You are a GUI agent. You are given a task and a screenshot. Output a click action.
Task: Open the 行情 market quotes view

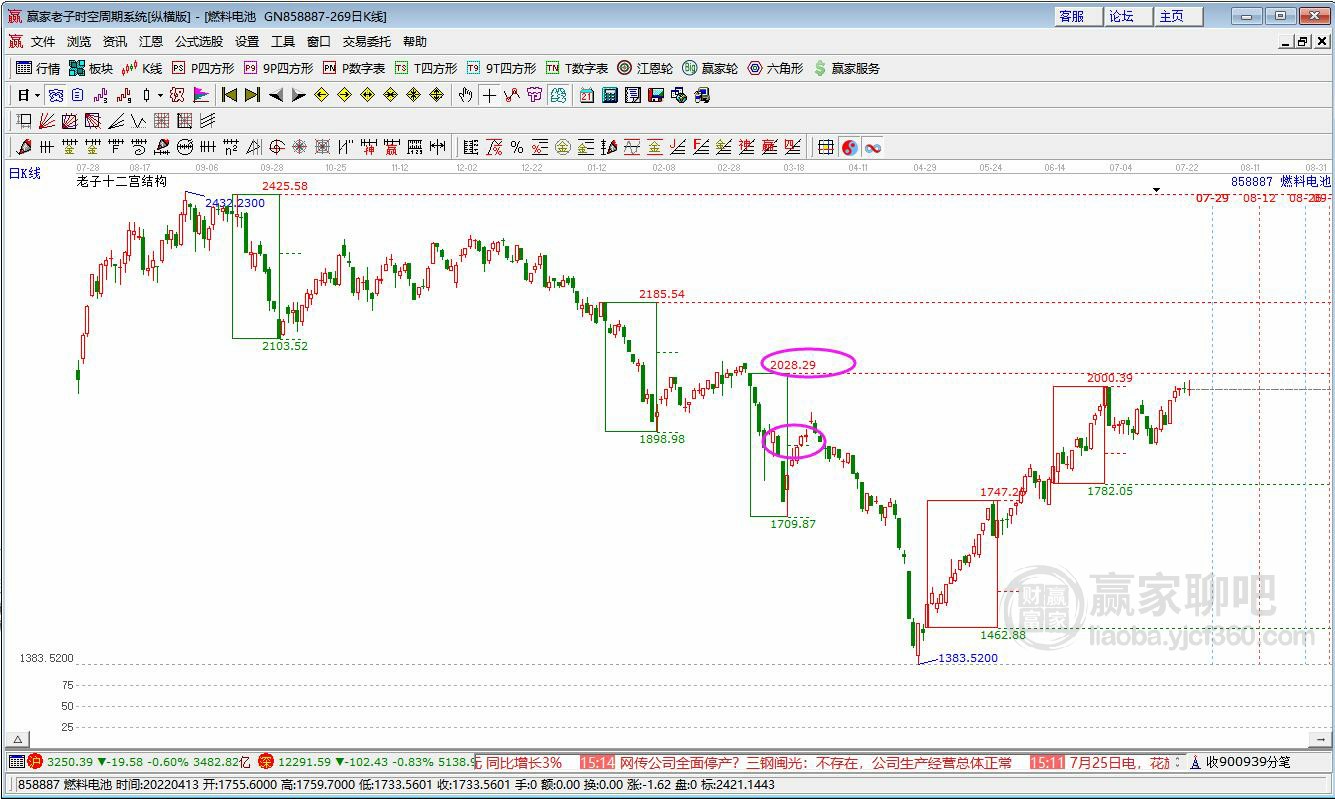(x=38, y=68)
